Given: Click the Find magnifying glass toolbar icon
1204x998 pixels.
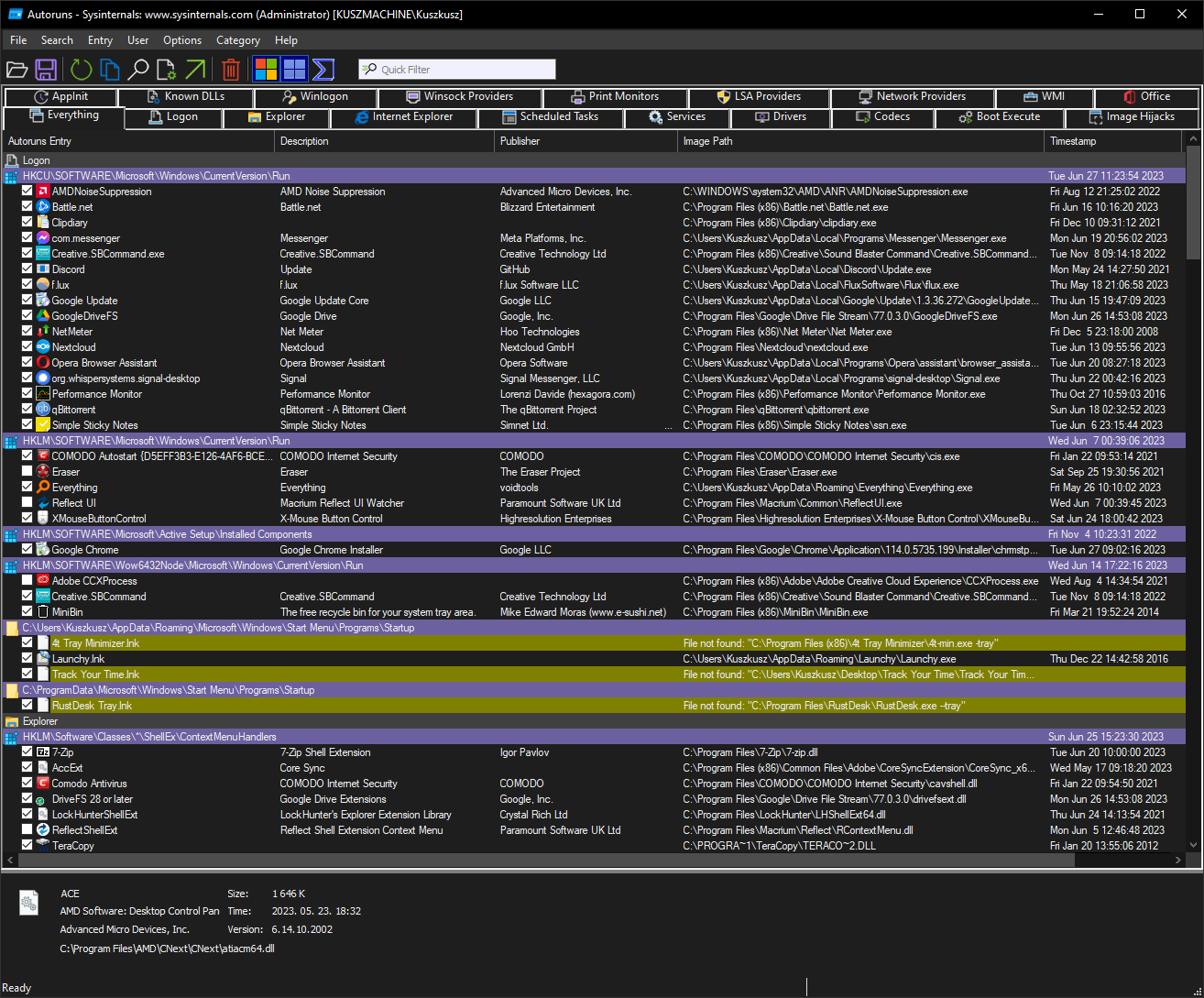Looking at the screenshot, I should click(137, 70).
